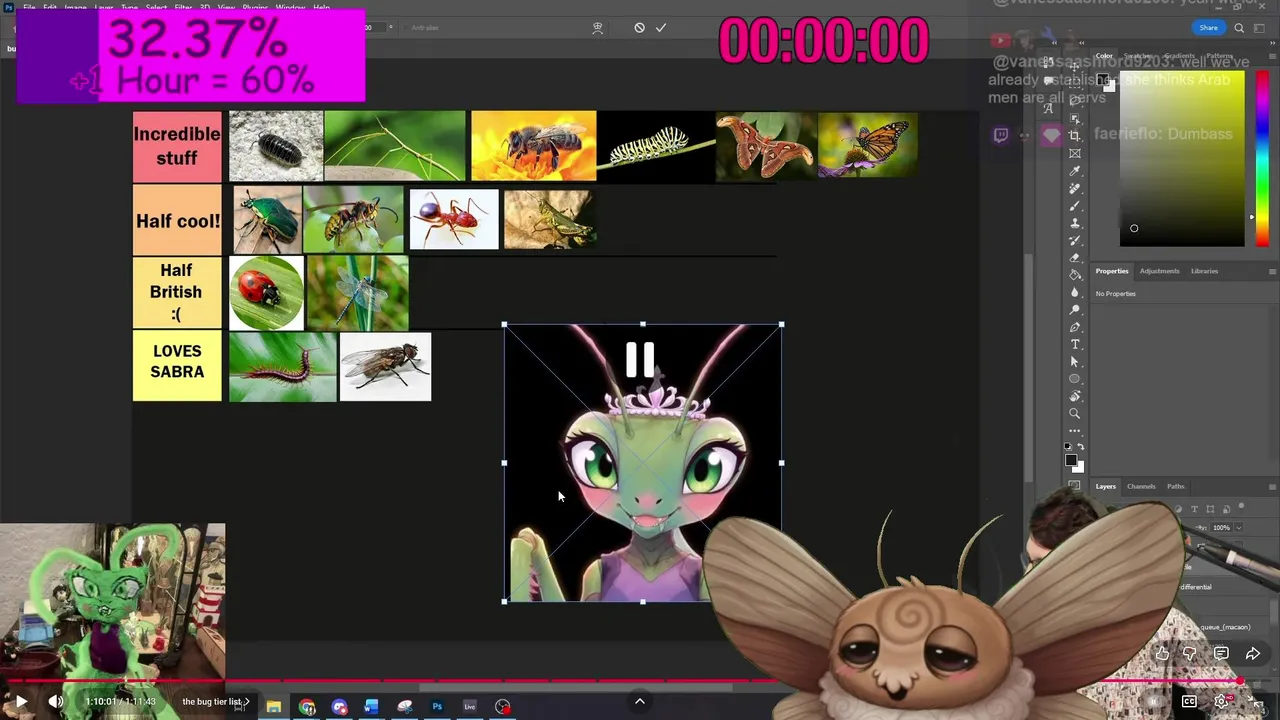Click the video dislike thumbs-down icon
Image resolution: width=1280 pixels, height=720 pixels.
pyautogui.click(x=1190, y=654)
